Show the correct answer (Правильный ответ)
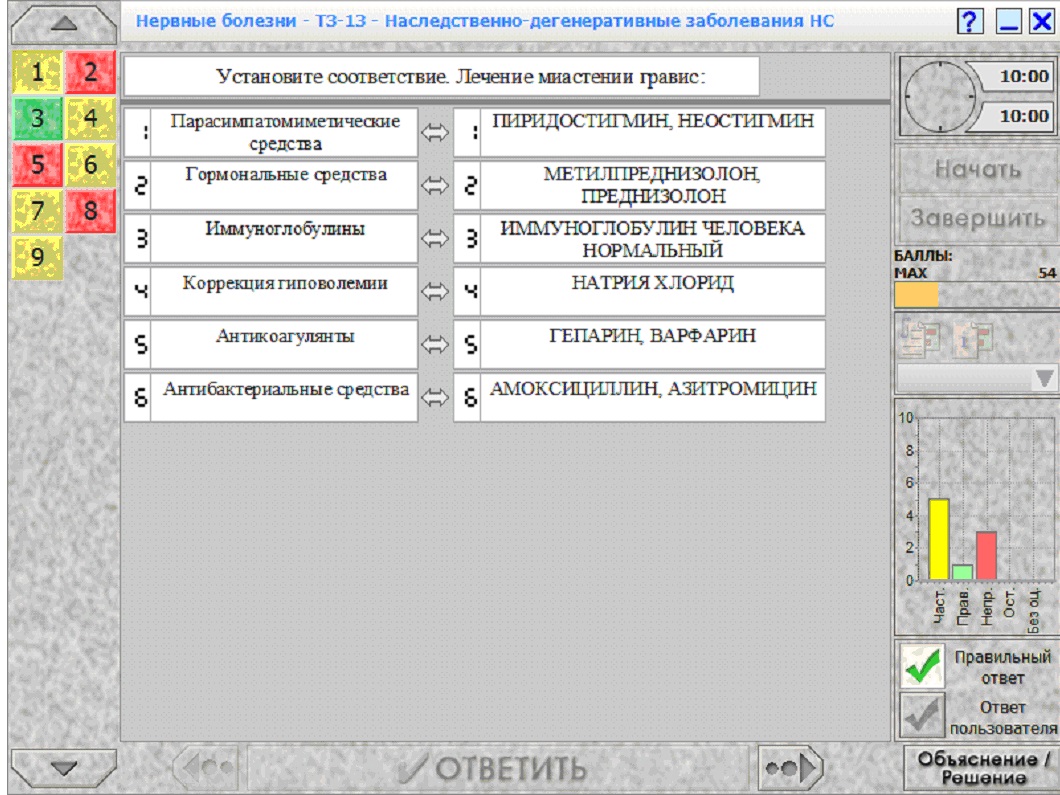 pos(923,667)
